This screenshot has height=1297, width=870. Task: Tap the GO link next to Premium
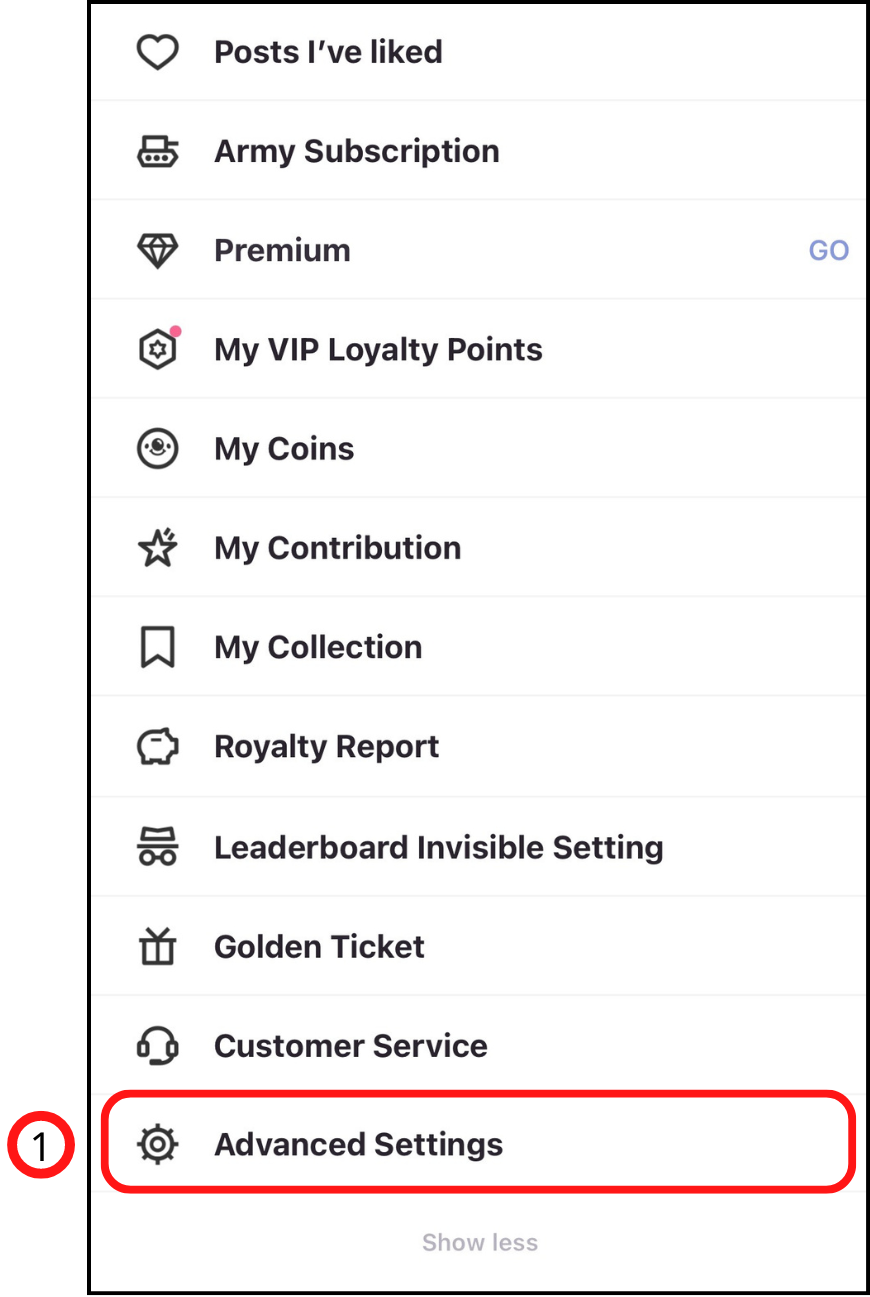828,251
